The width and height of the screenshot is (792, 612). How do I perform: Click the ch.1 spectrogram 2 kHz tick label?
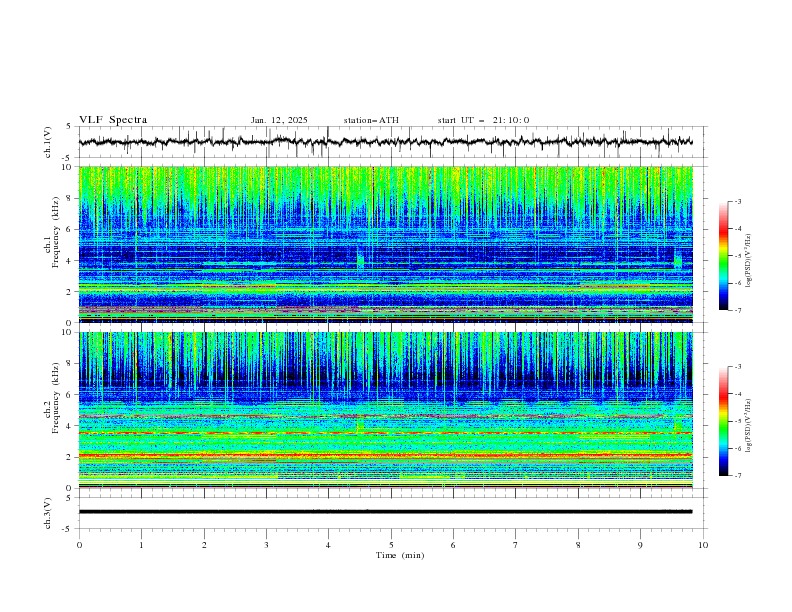click(71, 292)
